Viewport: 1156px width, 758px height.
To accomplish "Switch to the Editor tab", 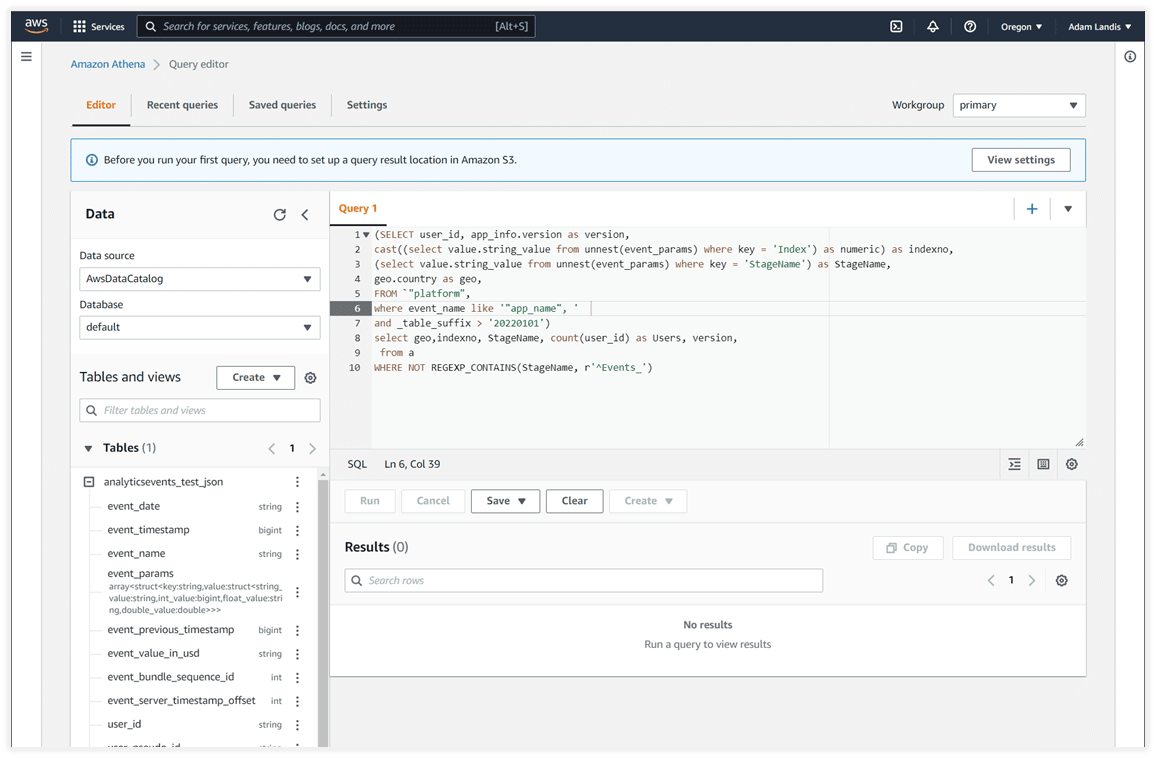I will click(101, 105).
